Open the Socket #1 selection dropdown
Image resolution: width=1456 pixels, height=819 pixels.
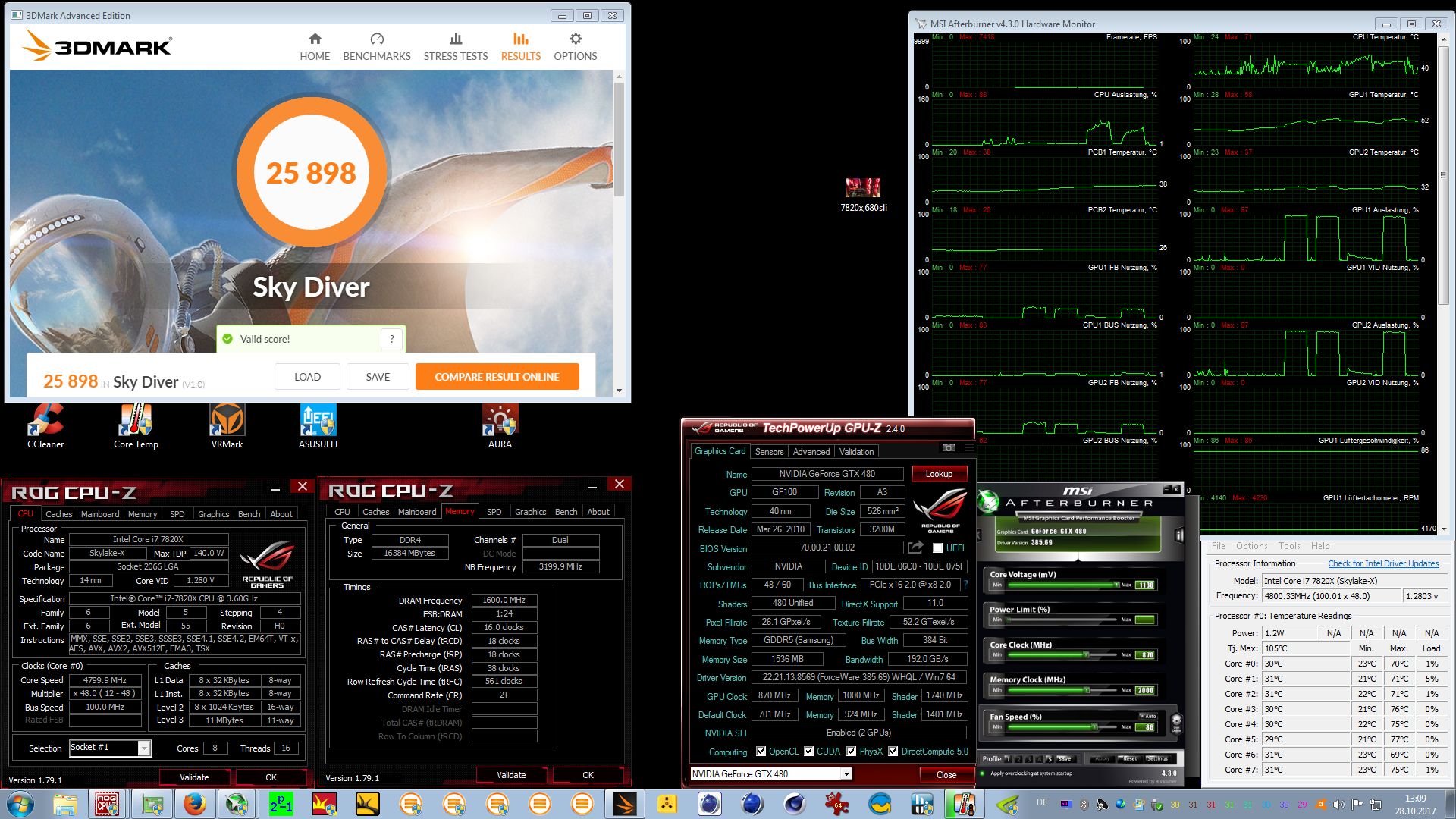[x=143, y=748]
